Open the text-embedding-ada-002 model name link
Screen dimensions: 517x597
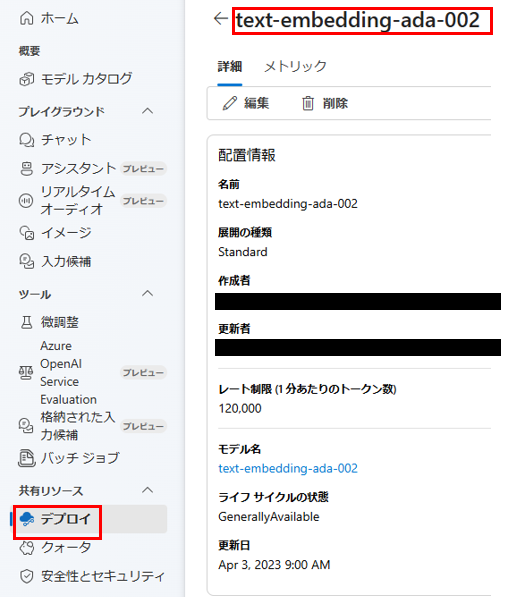[x=288, y=468]
